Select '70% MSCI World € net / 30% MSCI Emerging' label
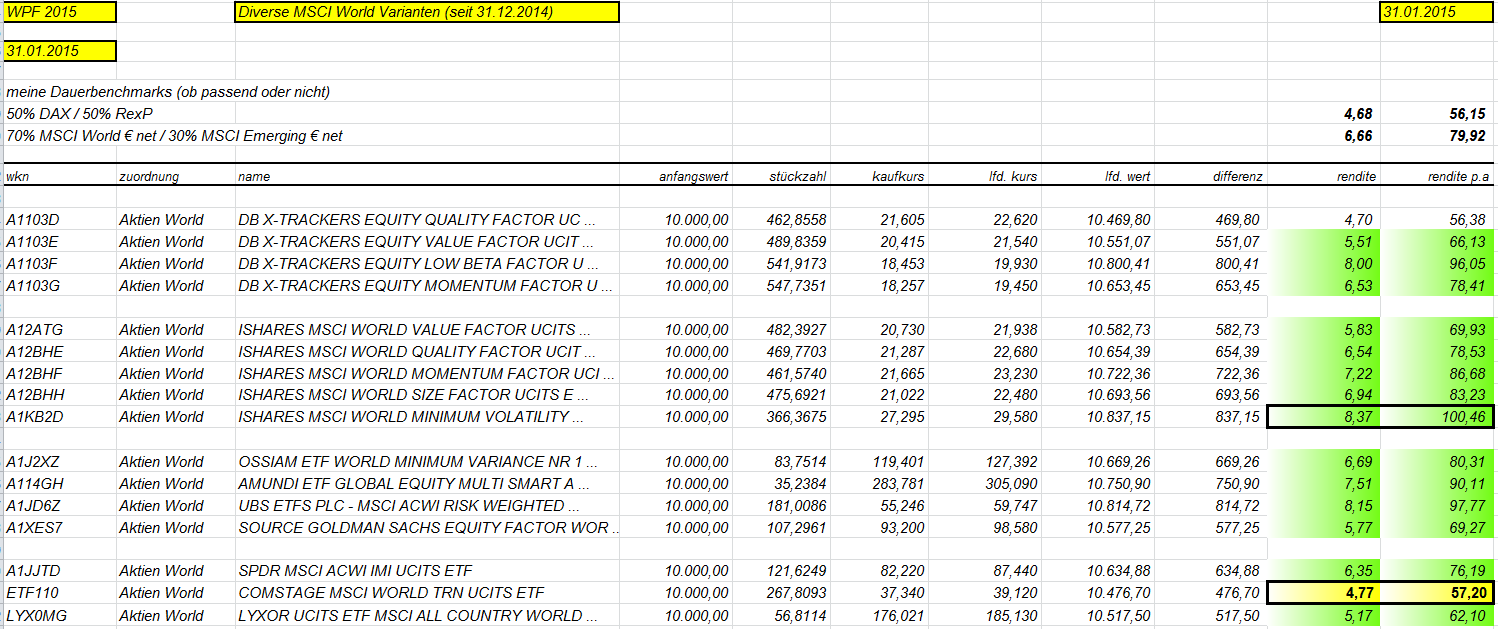The height and width of the screenshot is (629, 1498). point(174,136)
